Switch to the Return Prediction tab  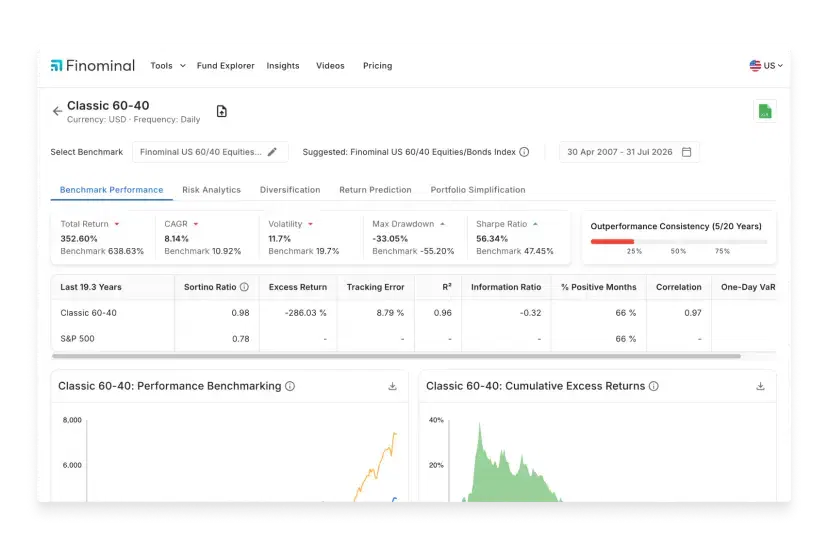pos(375,190)
